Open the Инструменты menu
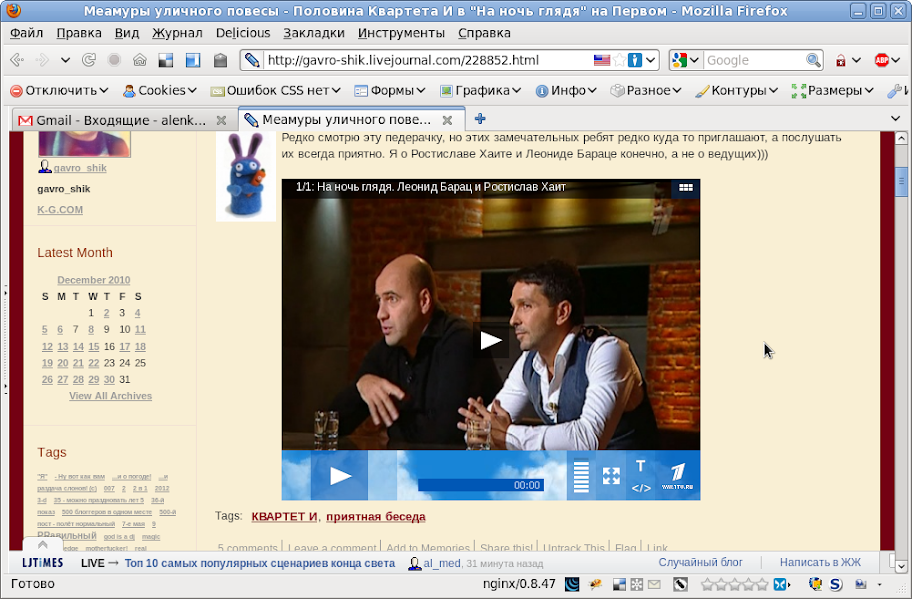This screenshot has height=599, width=912. pos(401,33)
